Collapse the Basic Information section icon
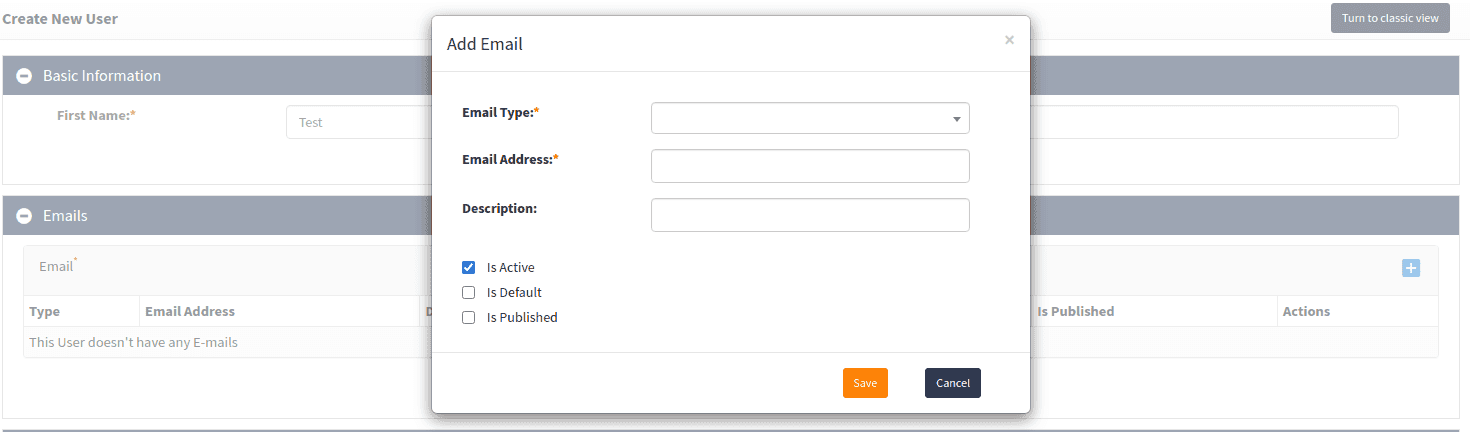Image resolution: width=1470 pixels, height=432 pixels. point(24,76)
